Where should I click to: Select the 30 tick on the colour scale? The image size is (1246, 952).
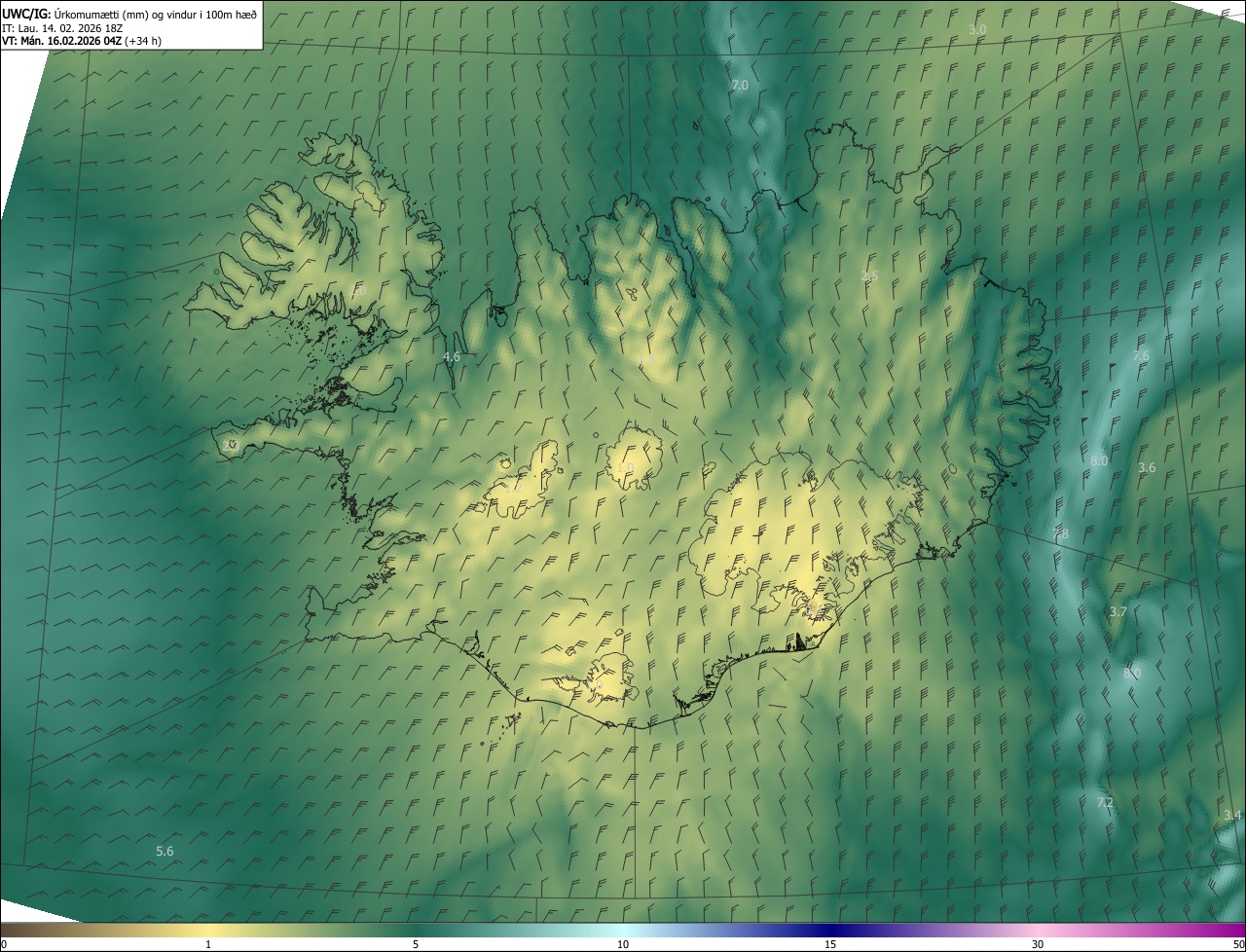click(x=1038, y=945)
